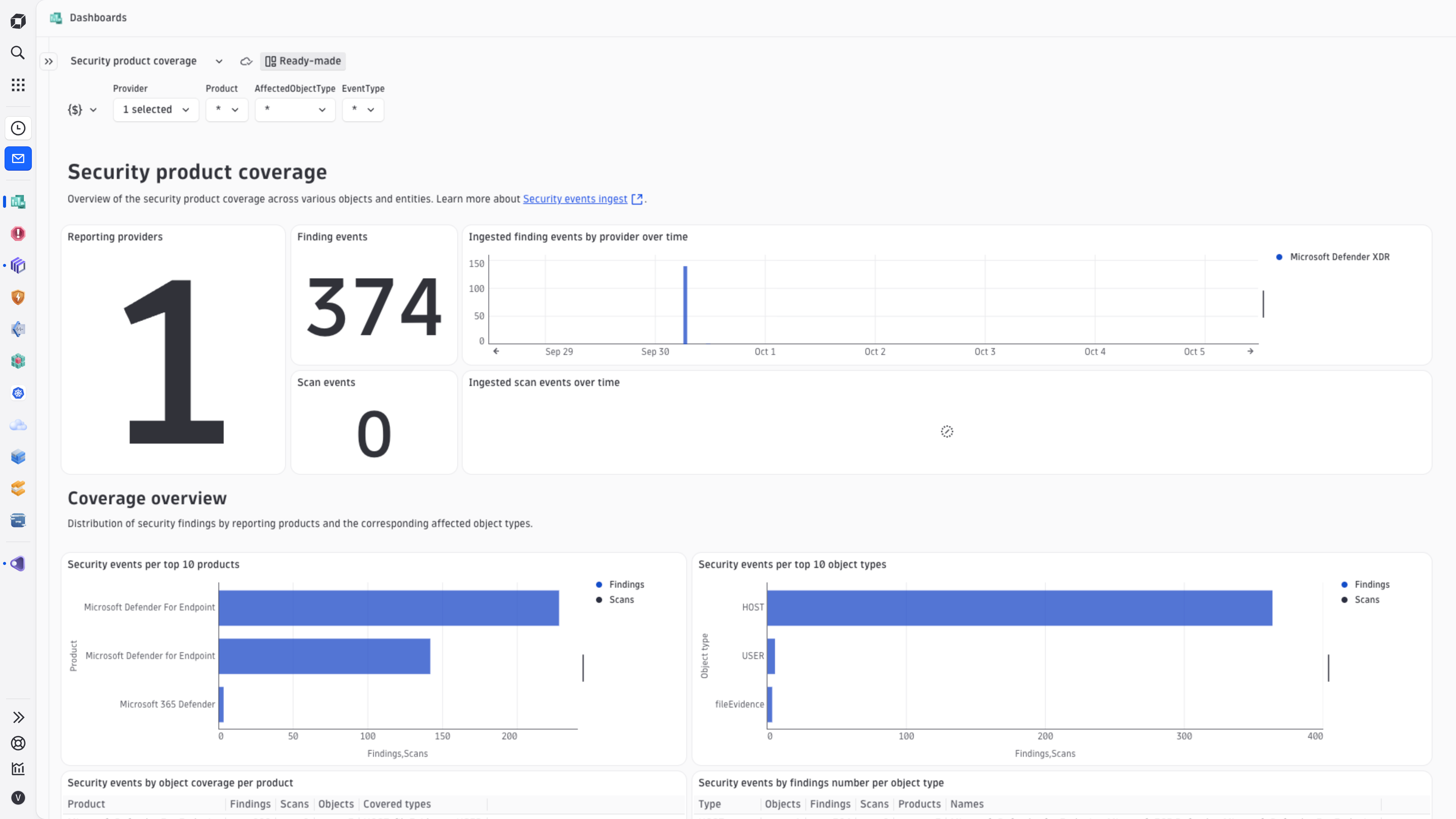Open the orange stacked layers app icon
The image size is (1456, 819).
[18, 488]
